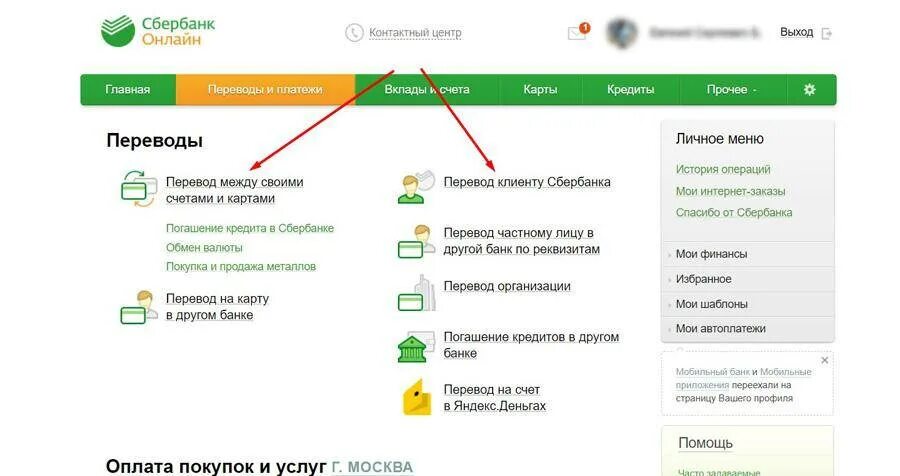The width and height of the screenshot is (900, 476).
Task: Expand the Избранное section
Action: [747, 279]
